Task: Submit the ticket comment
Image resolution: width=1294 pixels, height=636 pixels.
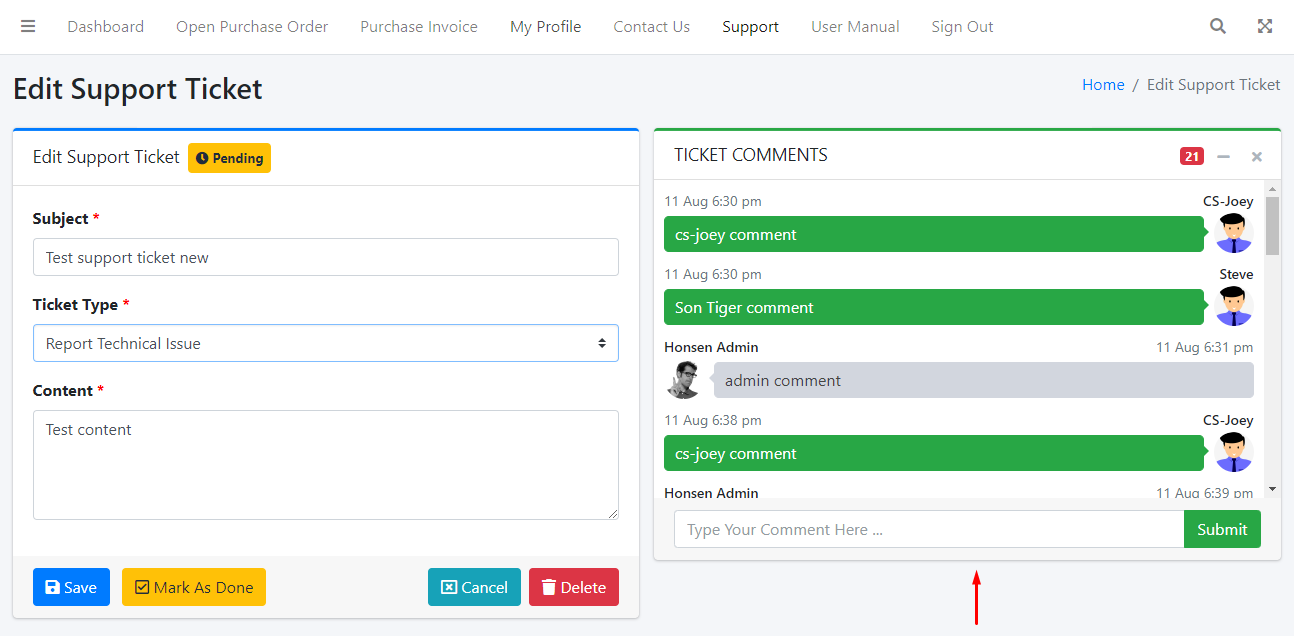Action: [1222, 529]
